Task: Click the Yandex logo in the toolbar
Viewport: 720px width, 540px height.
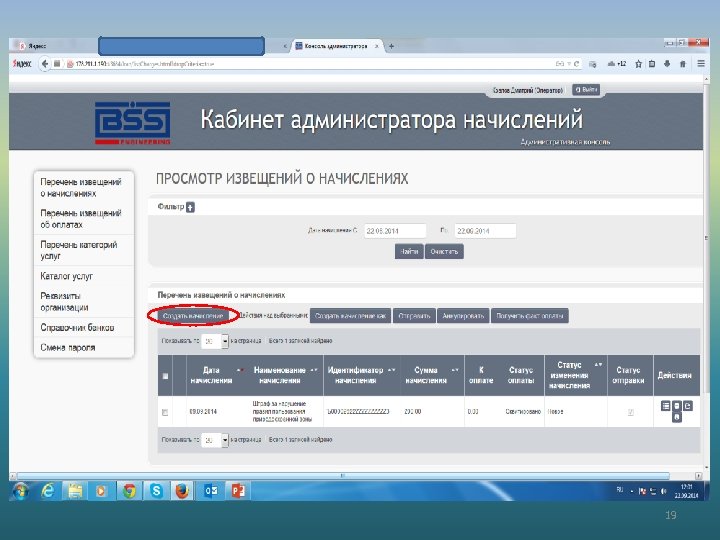Action: coord(22,64)
